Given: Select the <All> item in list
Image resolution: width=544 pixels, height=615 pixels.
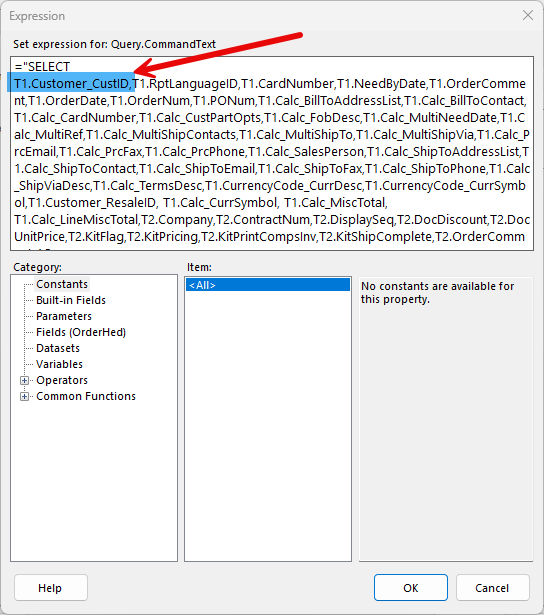Looking at the screenshot, I should 268,285.
